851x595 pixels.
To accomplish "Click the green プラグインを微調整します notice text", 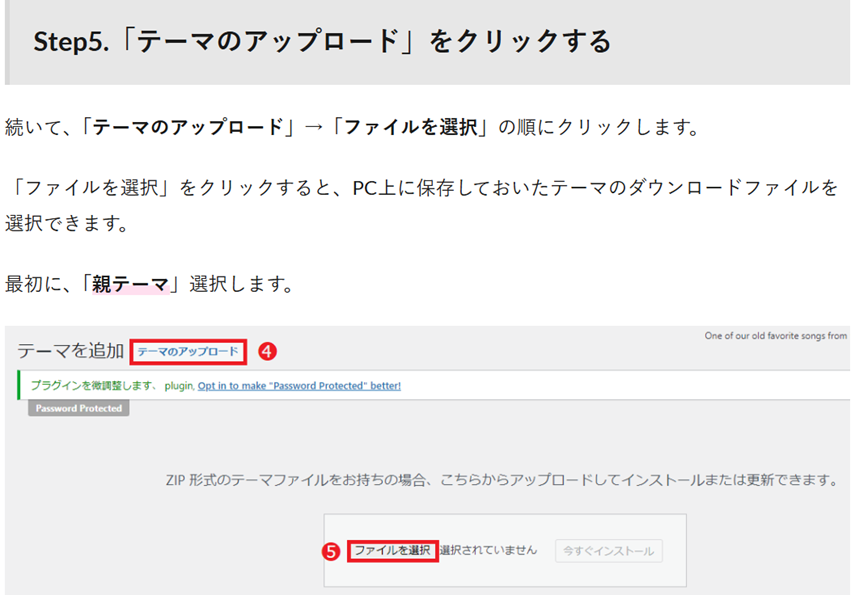I will pyautogui.click(x=92, y=385).
